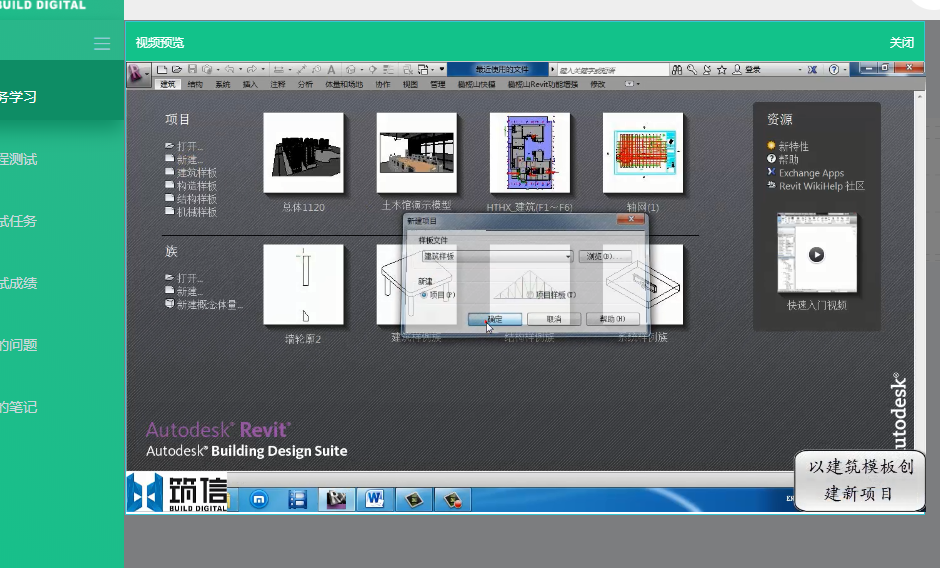Switch to the 体量和场地 ribbon tab
Viewport: 940px width, 568px height.
344,84
